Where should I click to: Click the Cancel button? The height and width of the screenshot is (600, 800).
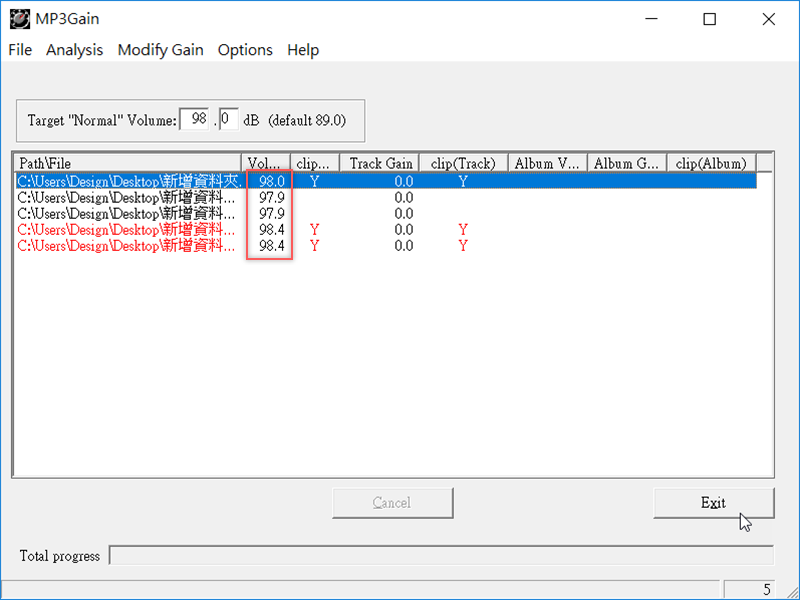pos(392,503)
